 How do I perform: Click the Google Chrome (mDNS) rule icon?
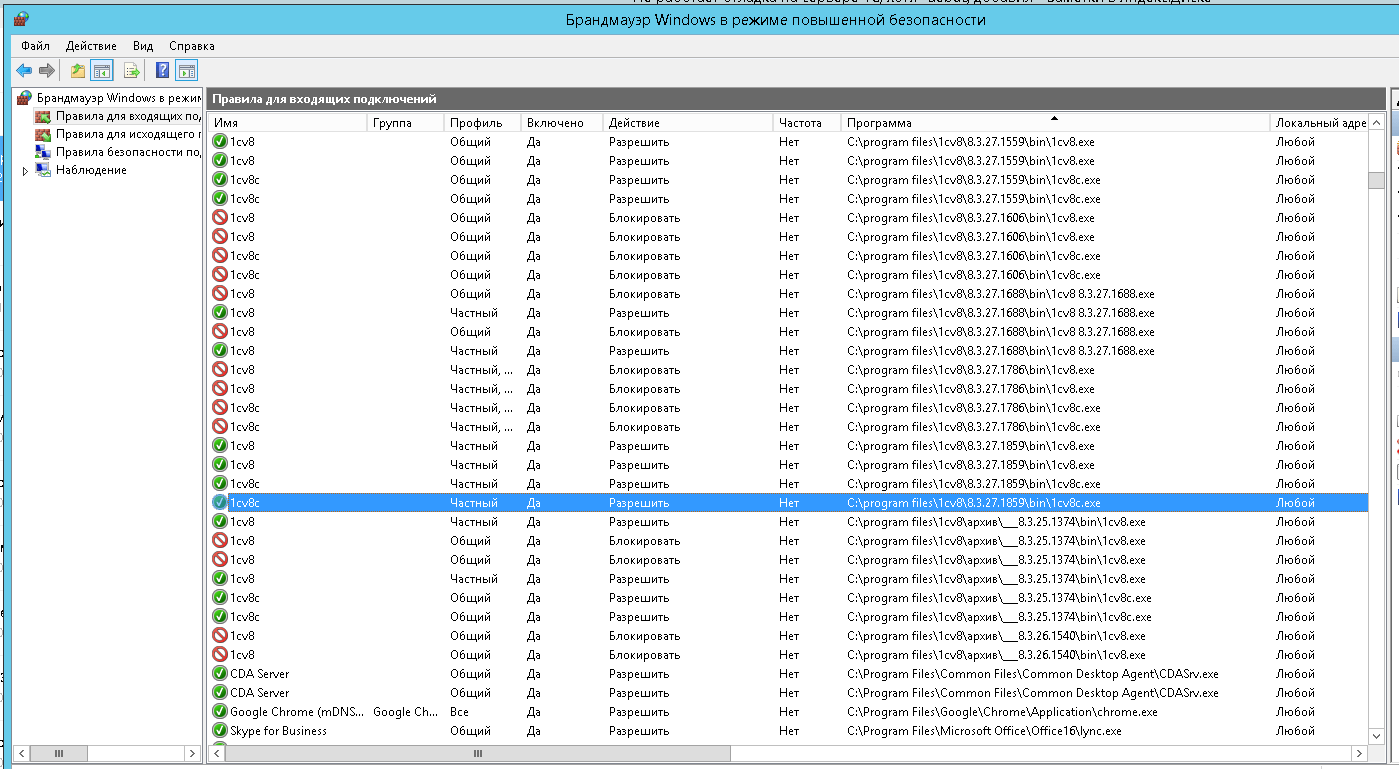(x=220, y=712)
